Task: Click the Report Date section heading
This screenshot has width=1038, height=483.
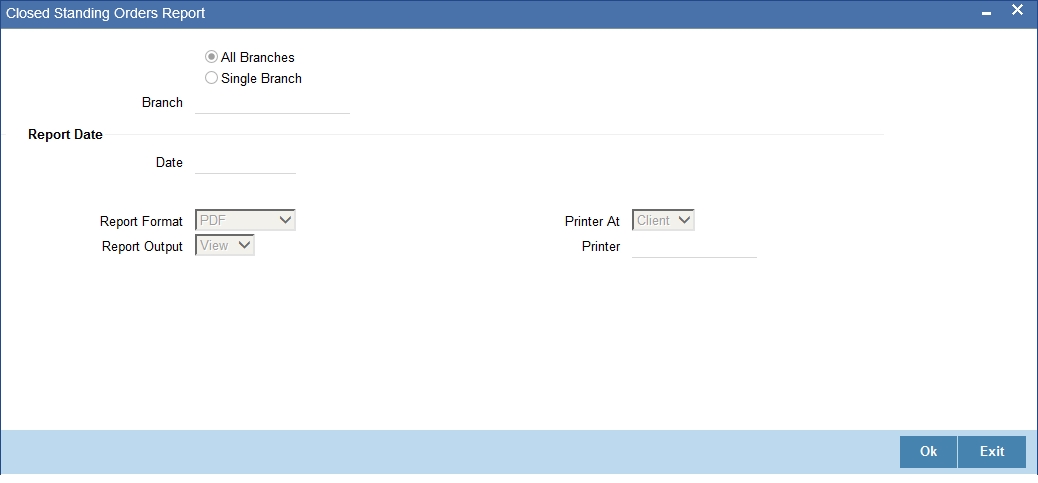Action: tap(66, 135)
